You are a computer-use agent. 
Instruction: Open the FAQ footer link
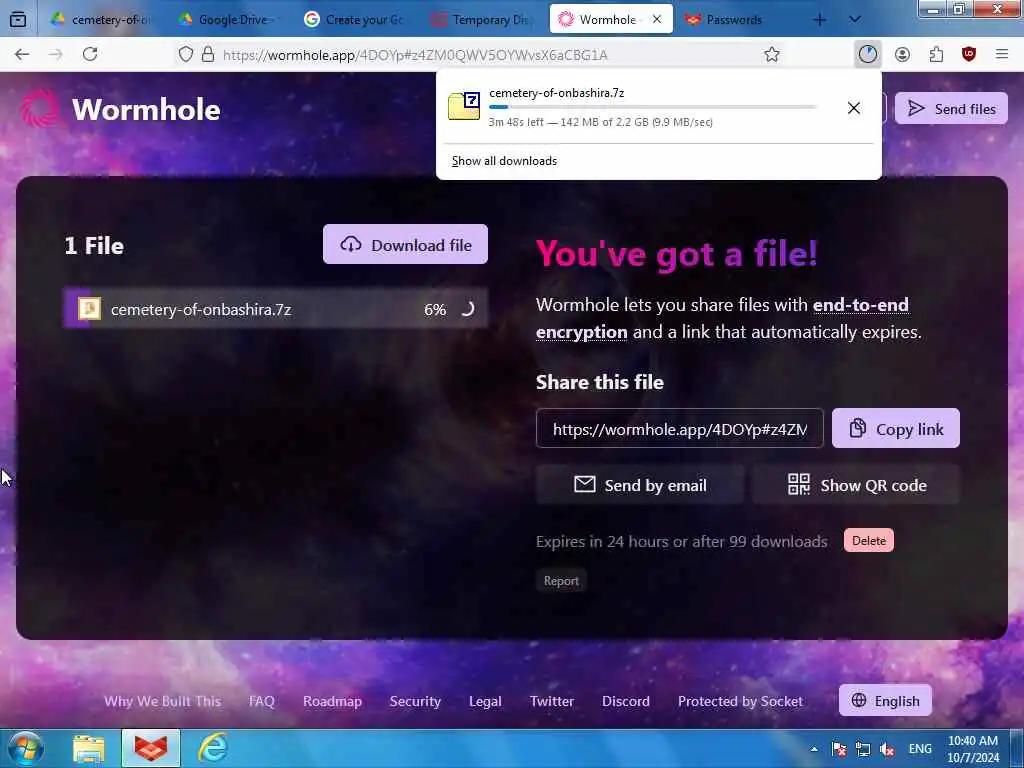click(262, 701)
